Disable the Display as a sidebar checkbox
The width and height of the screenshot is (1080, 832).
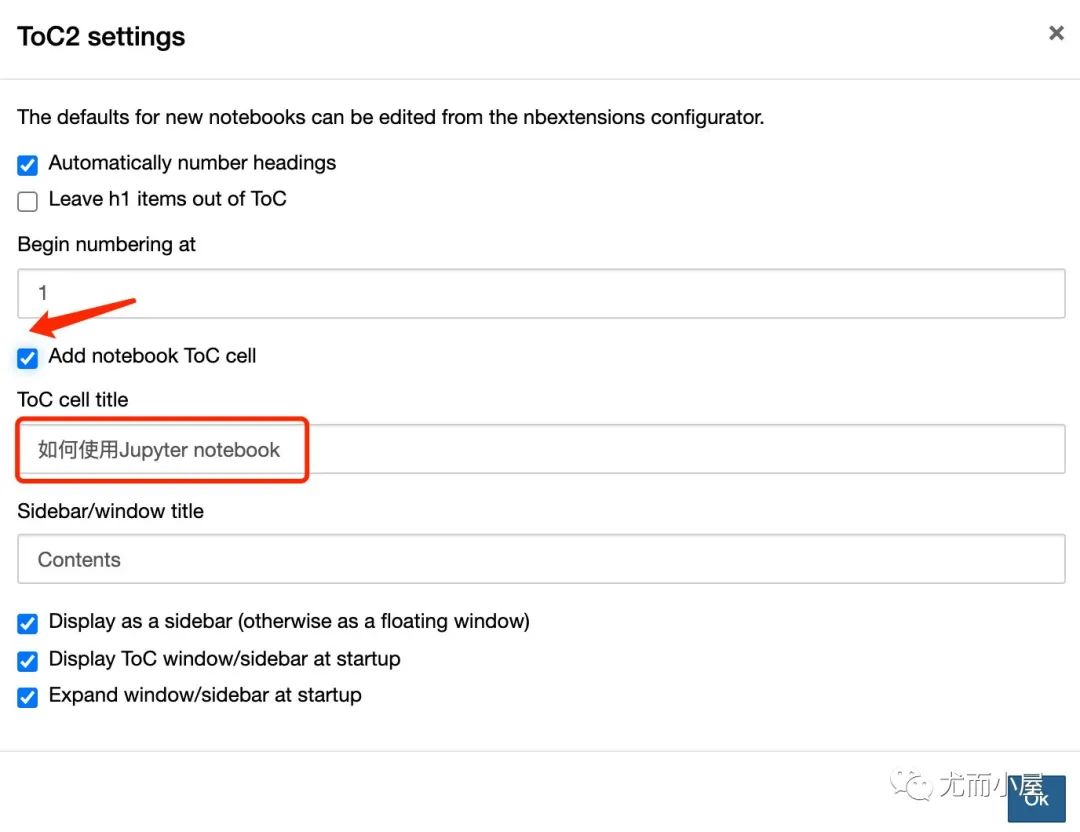pyautogui.click(x=28, y=623)
